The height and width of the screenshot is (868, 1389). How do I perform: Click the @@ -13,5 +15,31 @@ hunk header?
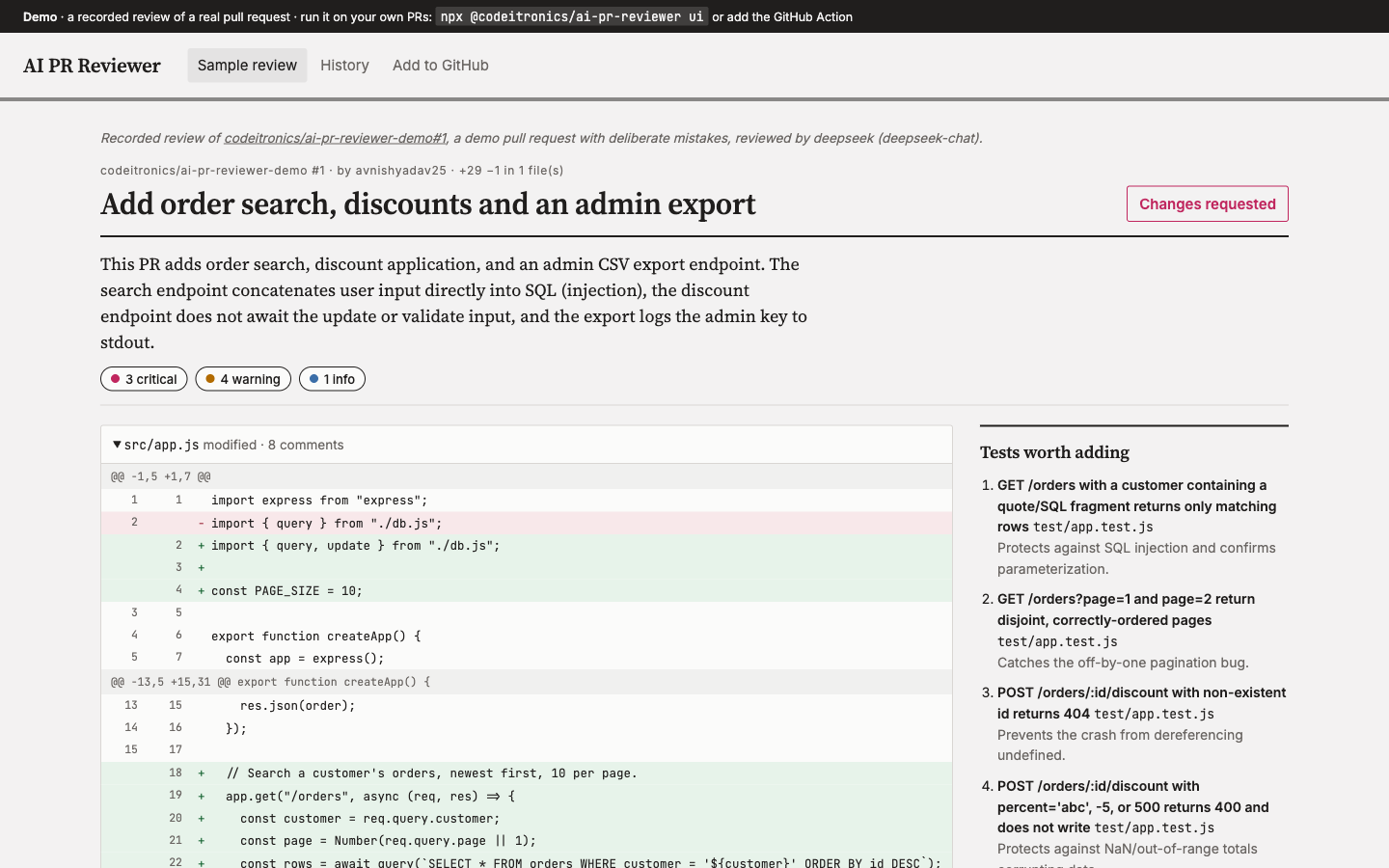(527, 682)
